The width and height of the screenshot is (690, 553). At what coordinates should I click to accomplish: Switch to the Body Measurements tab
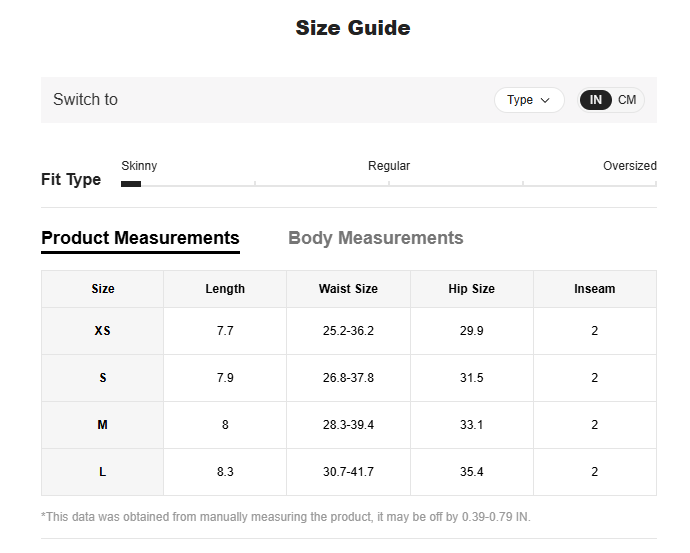375,238
